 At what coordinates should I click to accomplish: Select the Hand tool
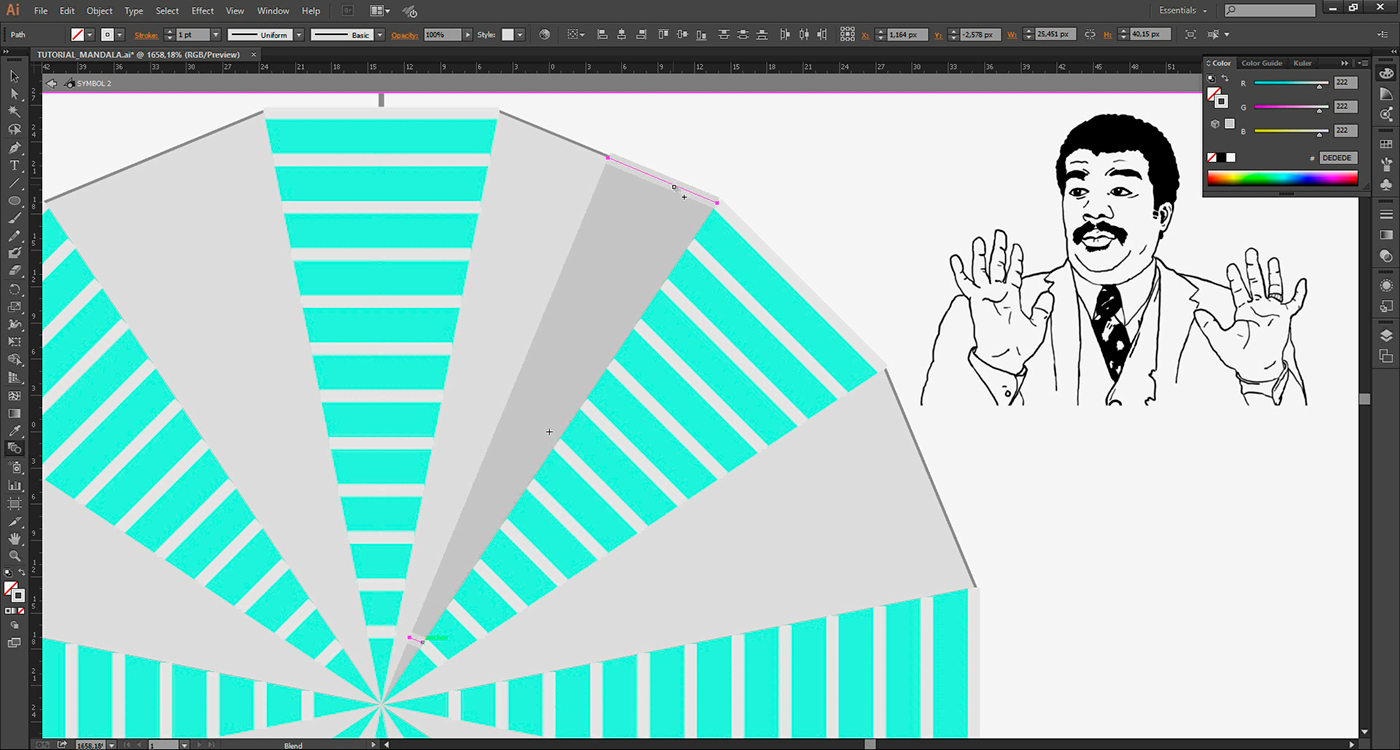pos(15,539)
